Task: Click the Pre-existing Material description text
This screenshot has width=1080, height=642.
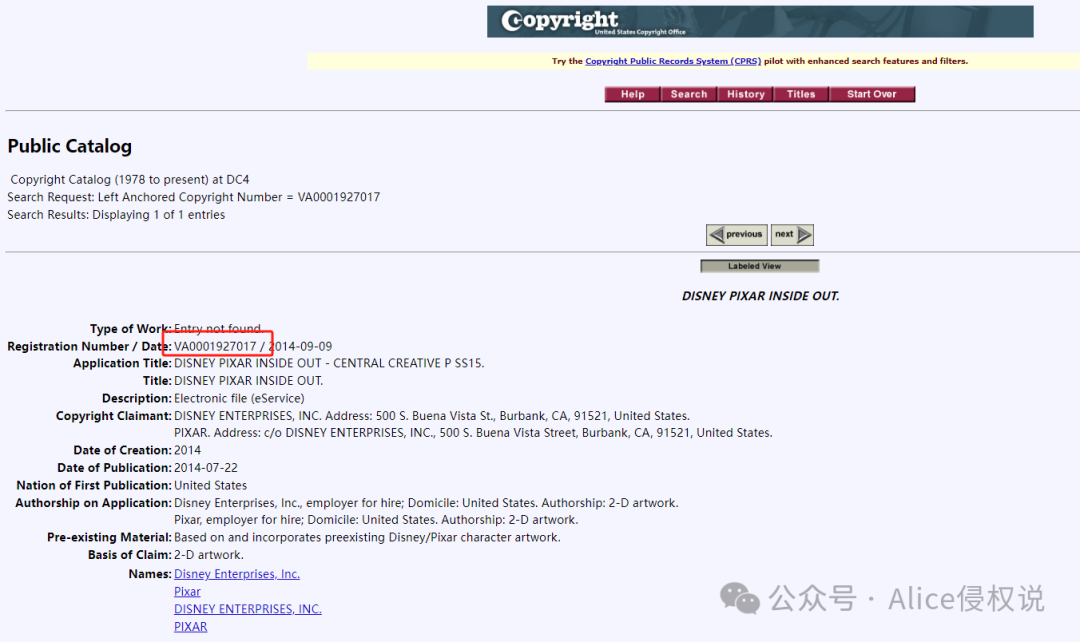Action: click(367, 537)
